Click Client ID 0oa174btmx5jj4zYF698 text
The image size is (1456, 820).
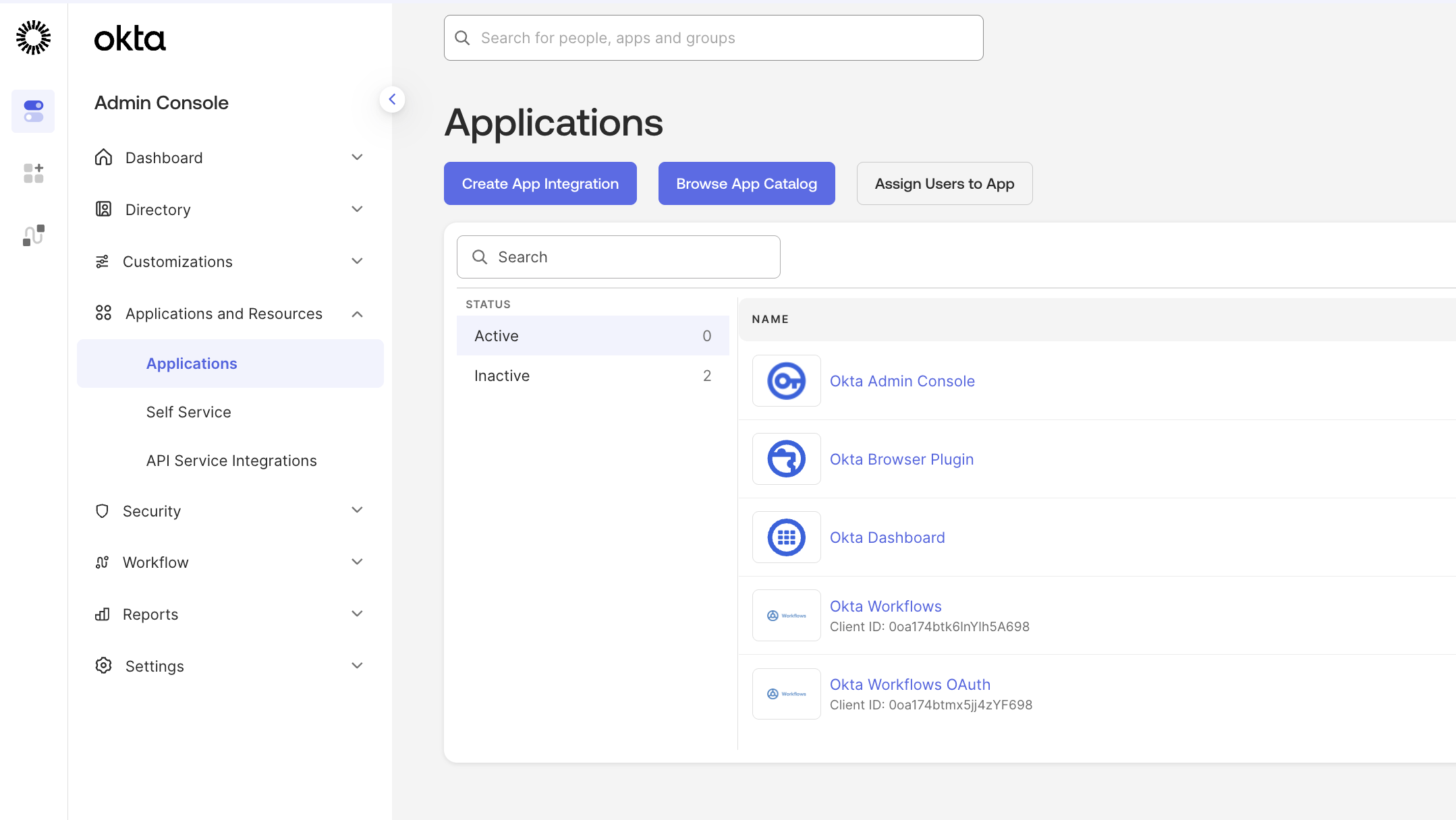(x=931, y=705)
